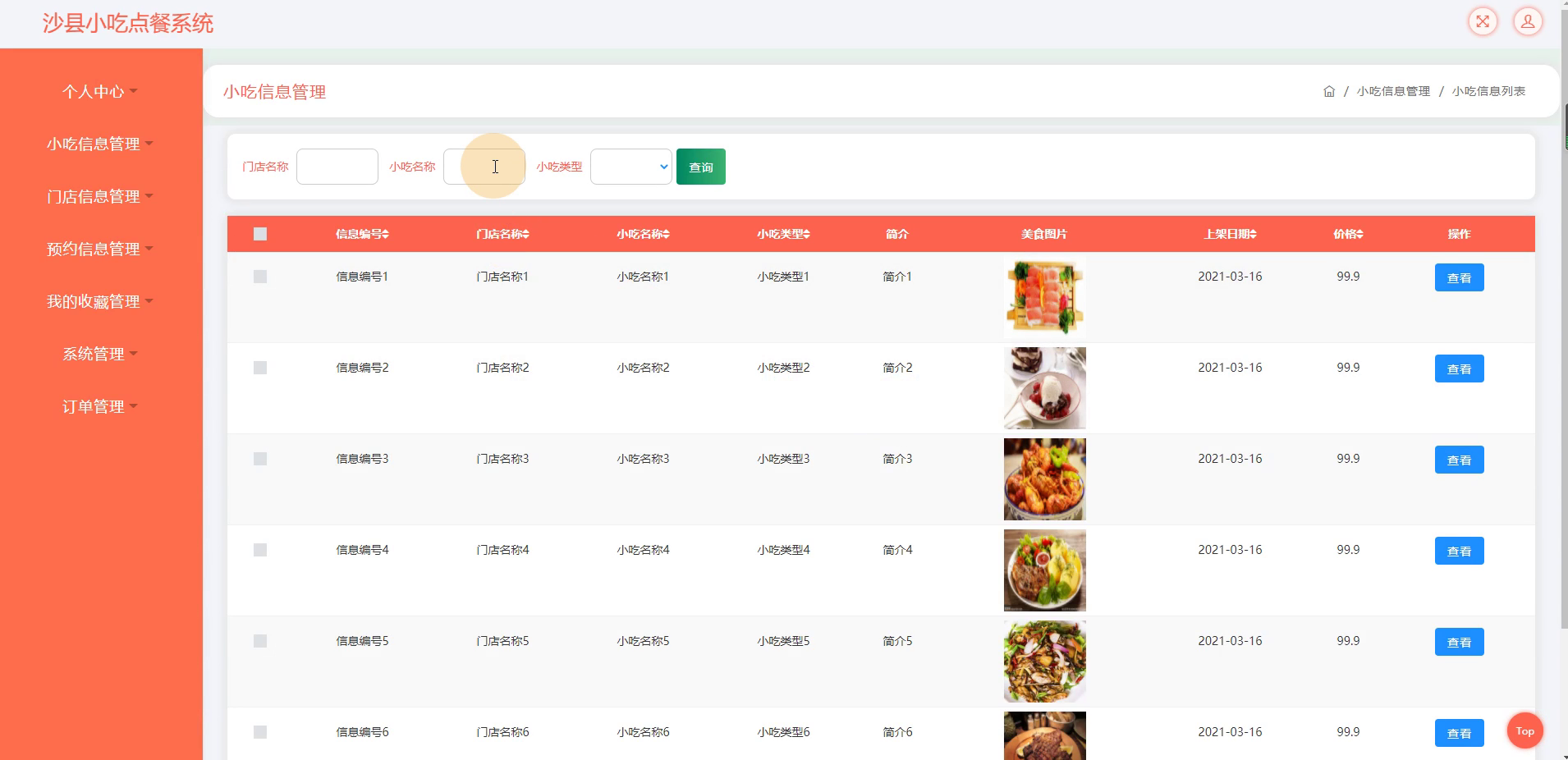Open 预约信息管理 in the sidebar
1568x760 pixels.
pyautogui.click(x=100, y=249)
